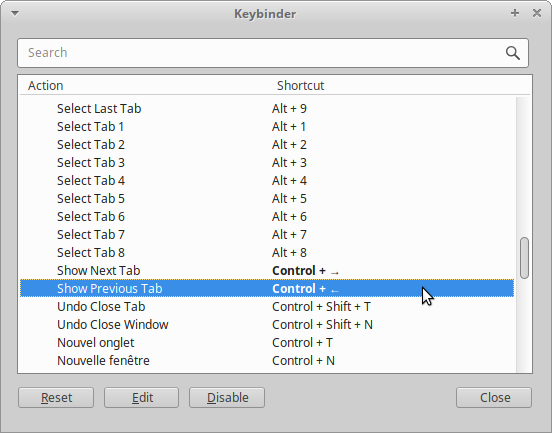Select the Undo Close Tab action
Viewport: 552px width, 433px height.
tap(101, 307)
